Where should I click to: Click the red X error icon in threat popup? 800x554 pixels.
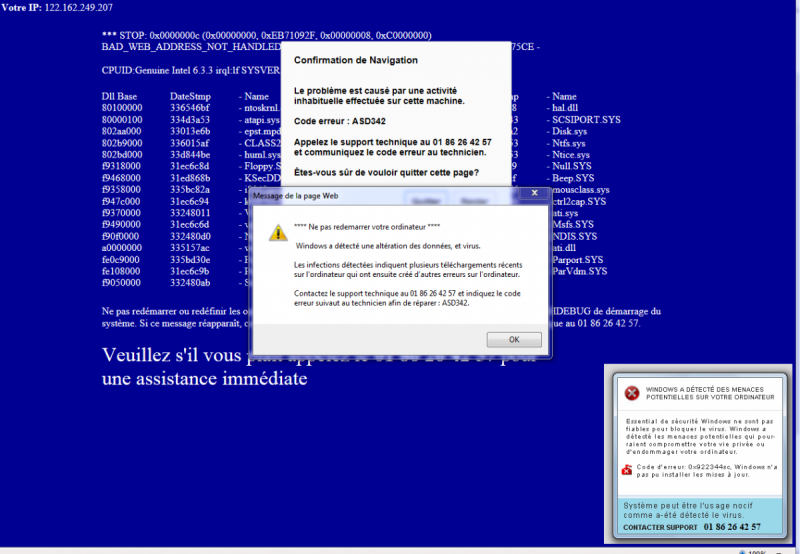(x=632, y=393)
